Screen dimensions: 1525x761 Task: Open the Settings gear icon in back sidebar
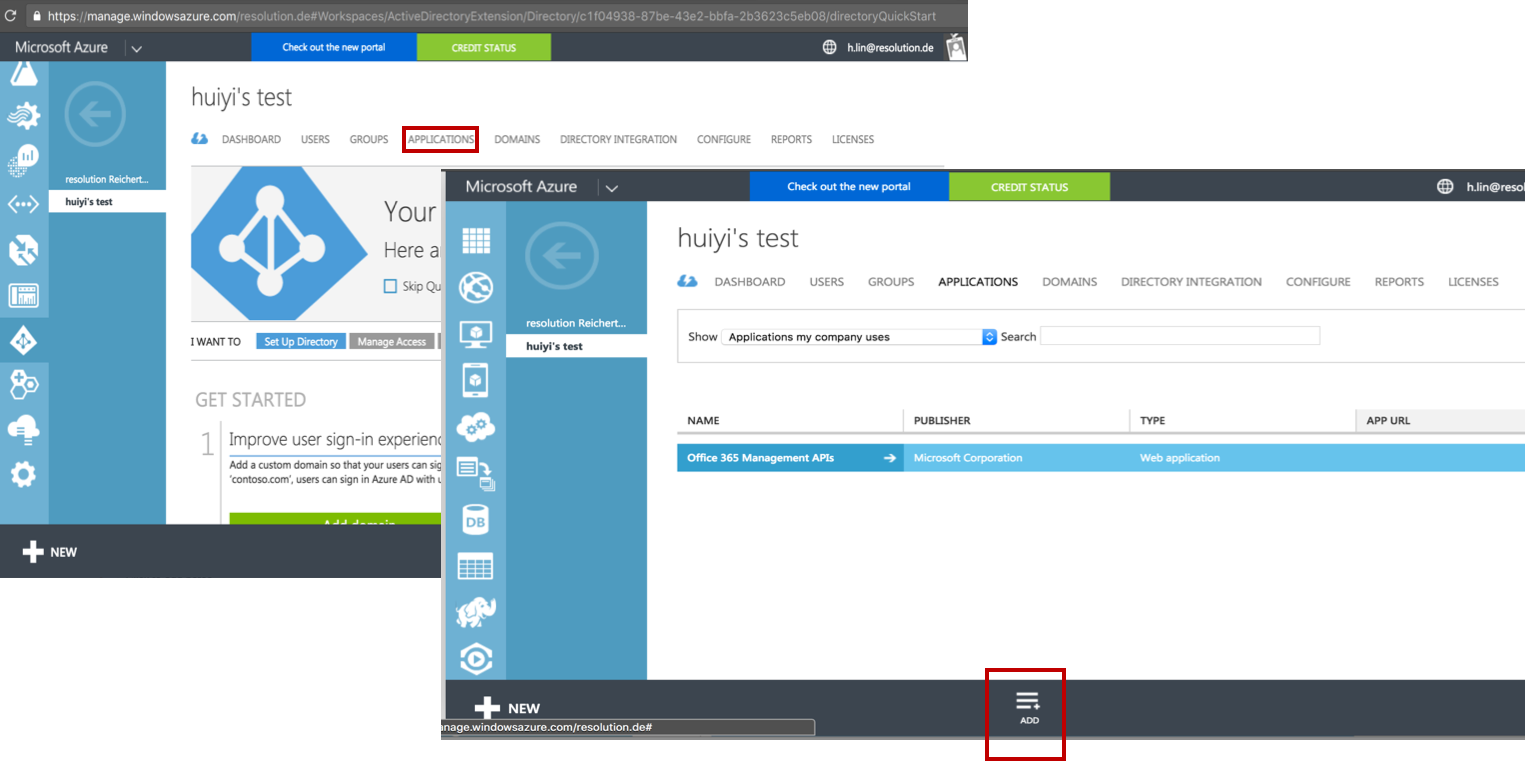click(x=23, y=474)
